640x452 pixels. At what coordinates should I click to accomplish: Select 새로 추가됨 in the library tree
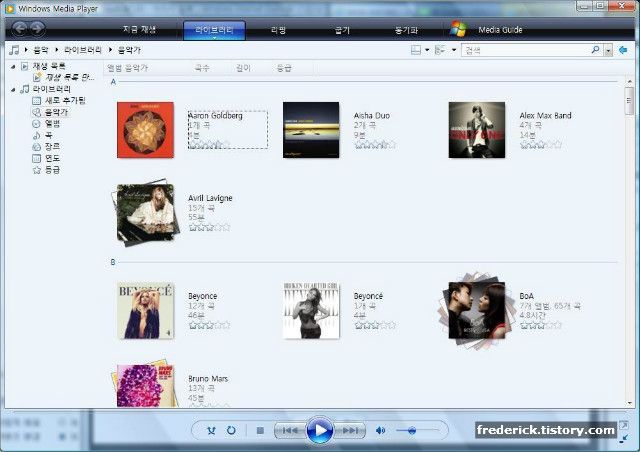coord(65,100)
